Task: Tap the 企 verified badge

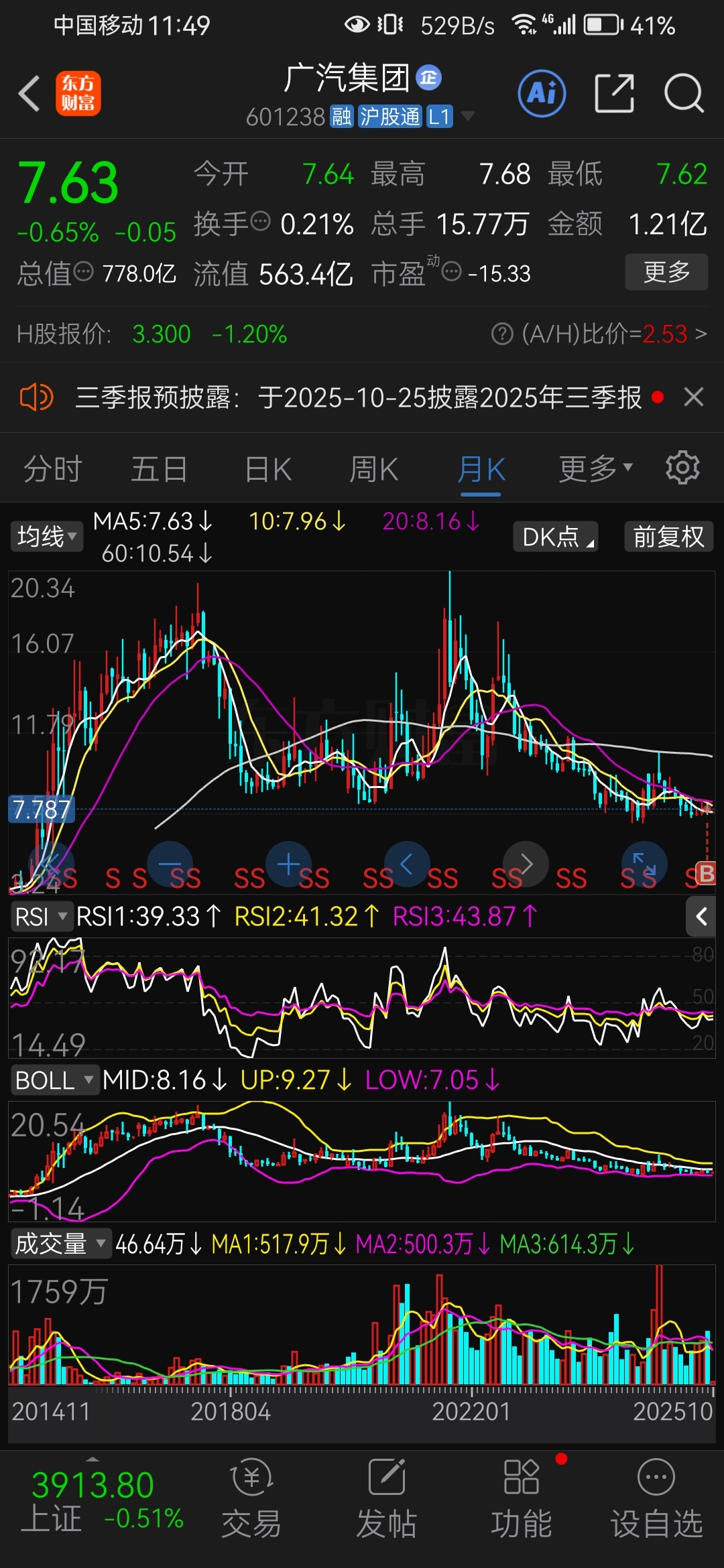Action: (x=428, y=78)
